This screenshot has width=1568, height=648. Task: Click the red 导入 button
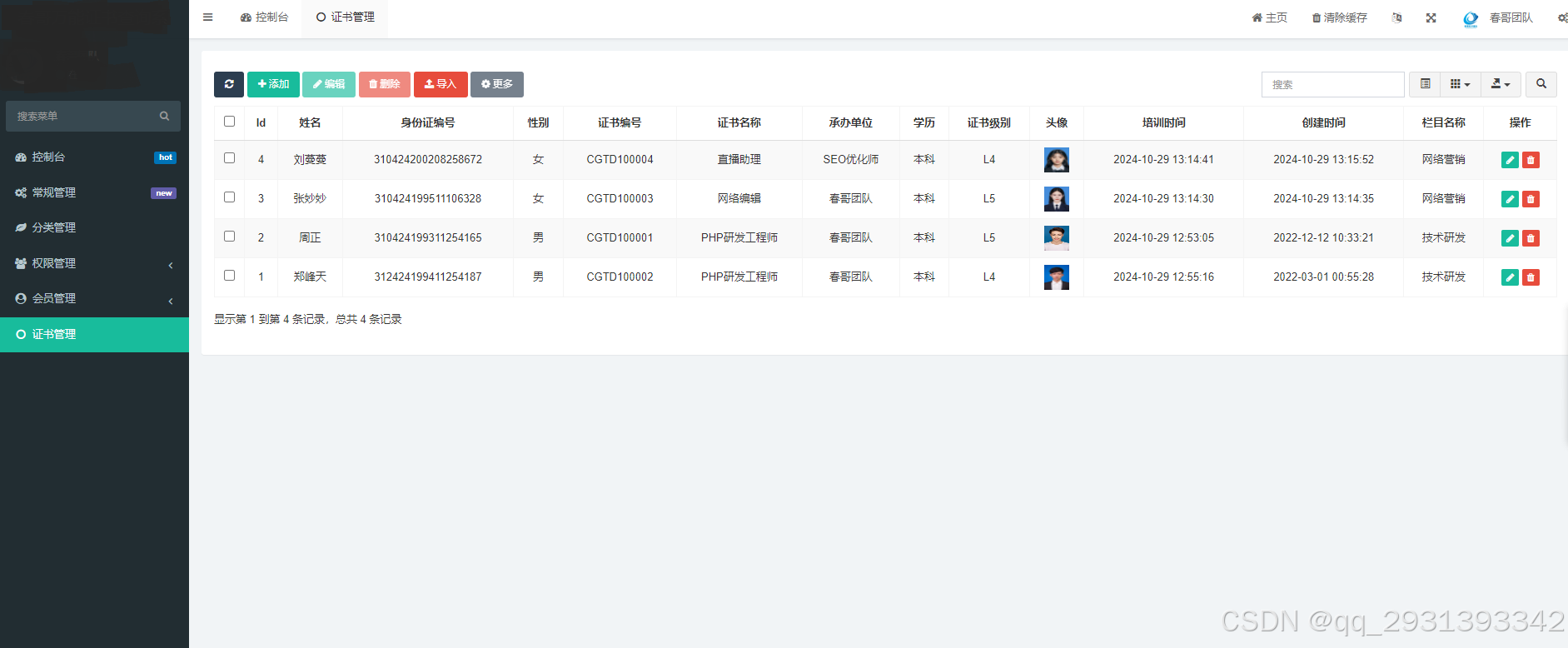click(x=441, y=84)
